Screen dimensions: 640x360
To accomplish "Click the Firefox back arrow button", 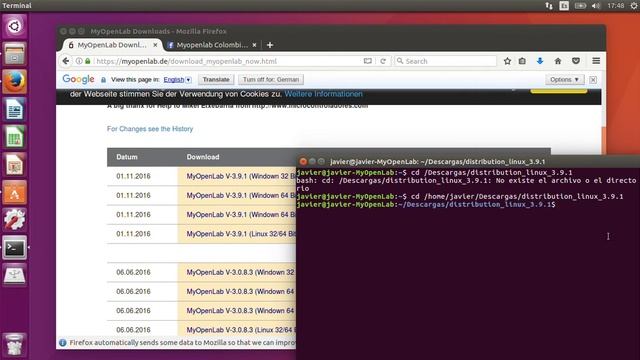I will [x=66, y=61].
